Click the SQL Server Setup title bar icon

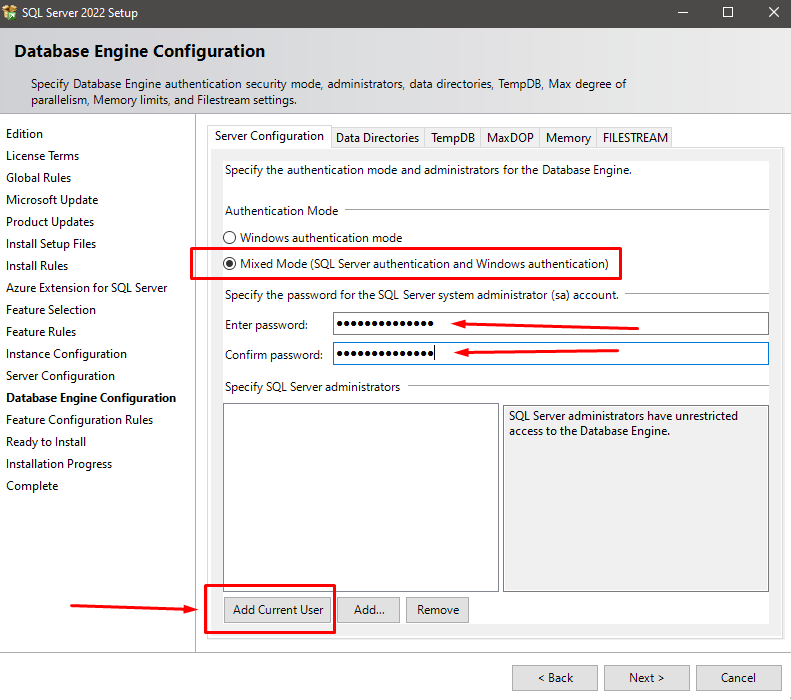tap(9, 12)
